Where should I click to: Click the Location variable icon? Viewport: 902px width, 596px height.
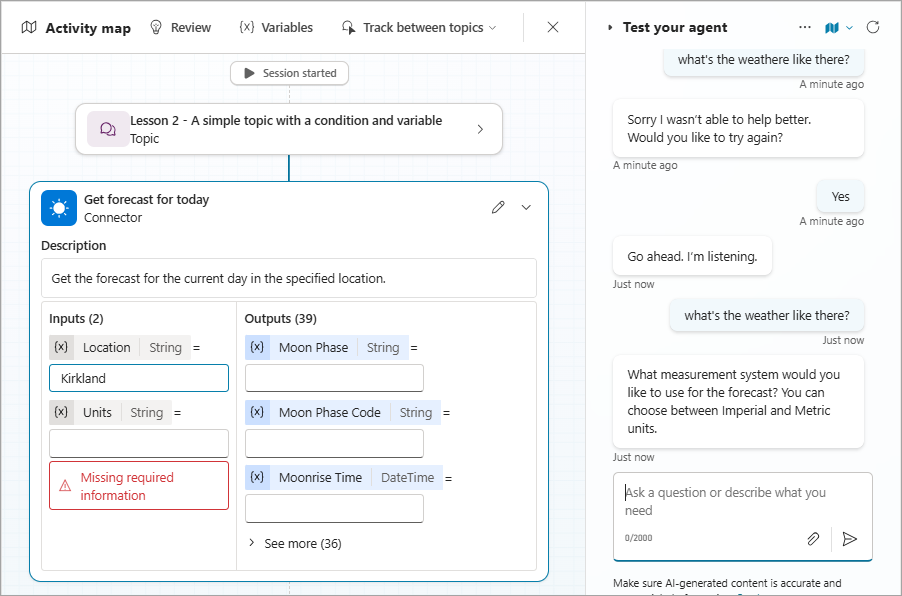point(61,347)
